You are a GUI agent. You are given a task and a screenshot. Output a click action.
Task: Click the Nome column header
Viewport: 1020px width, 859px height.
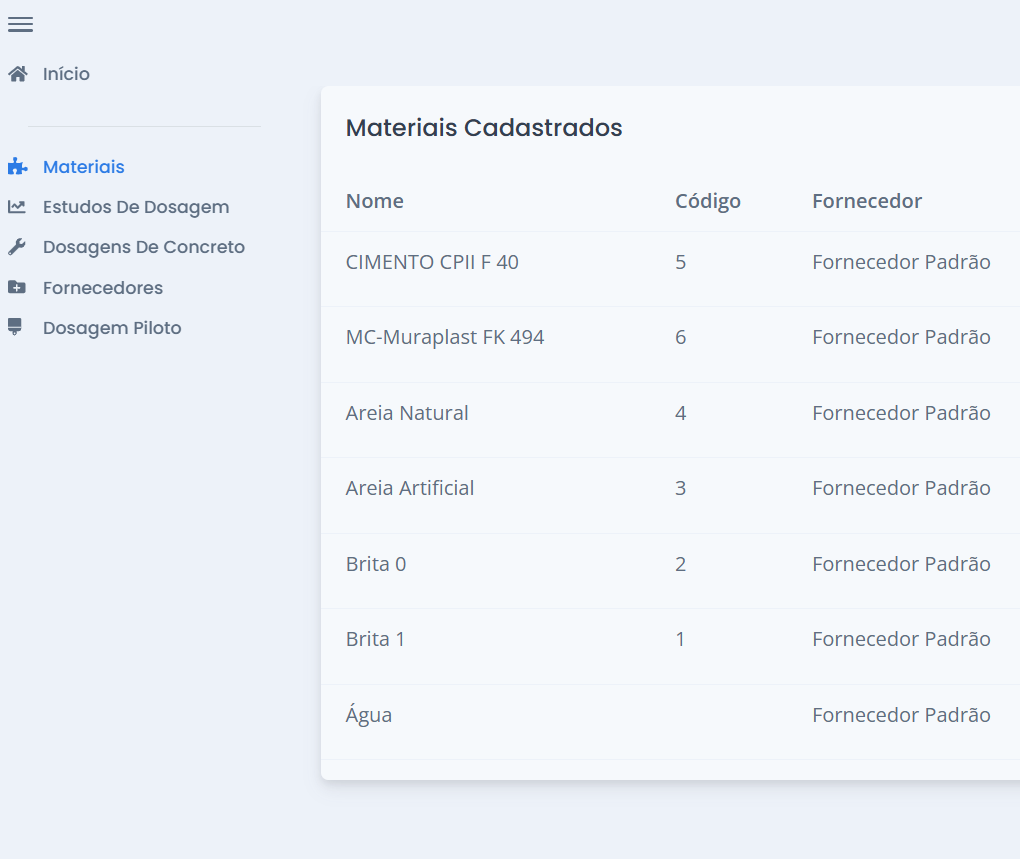tap(375, 201)
